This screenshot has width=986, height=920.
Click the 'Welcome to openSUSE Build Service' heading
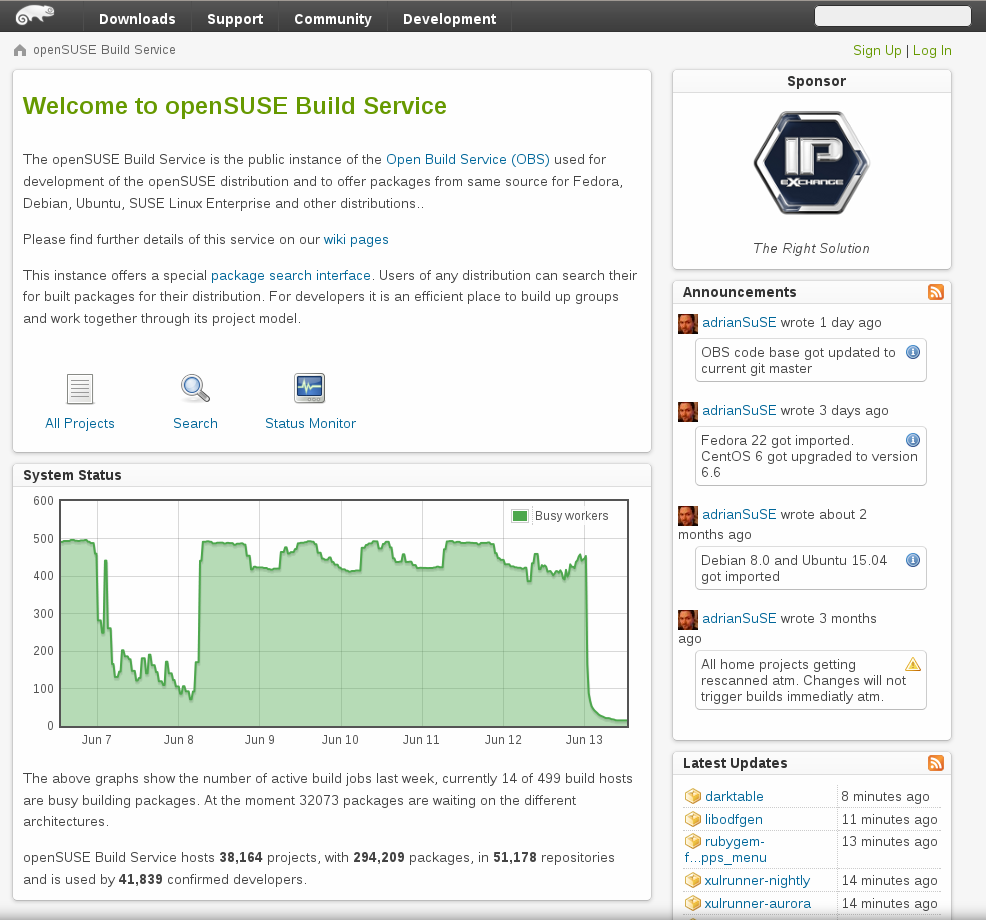point(235,106)
